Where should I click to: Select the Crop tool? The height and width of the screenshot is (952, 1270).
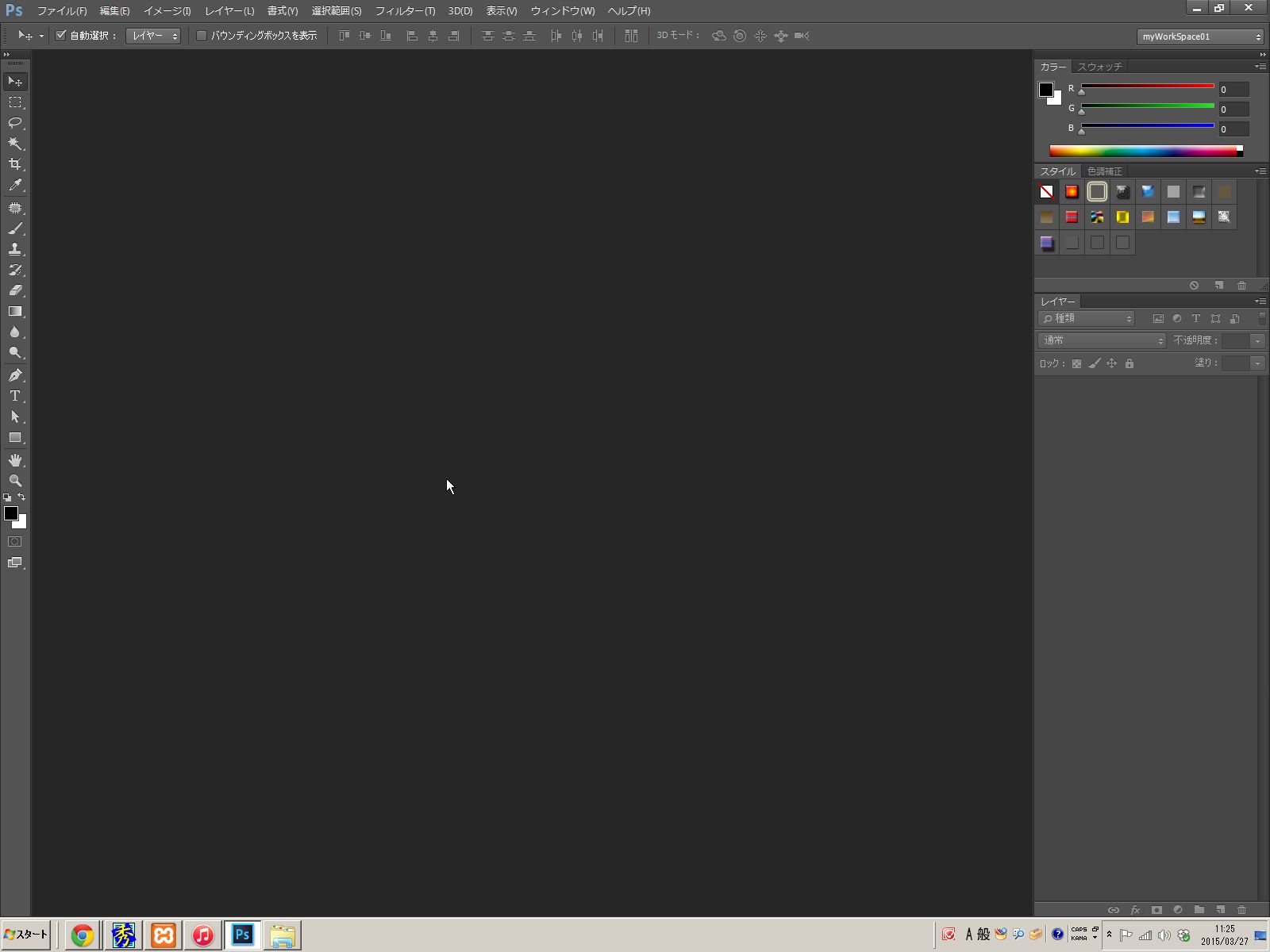pyautogui.click(x=15, y=164)
